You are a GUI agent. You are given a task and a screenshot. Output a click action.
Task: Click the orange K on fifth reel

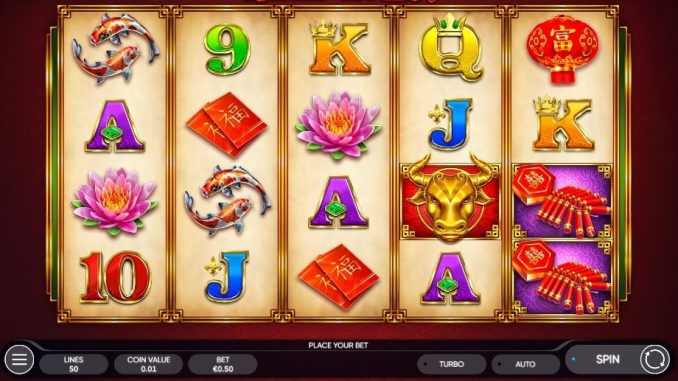pos(562,124)
